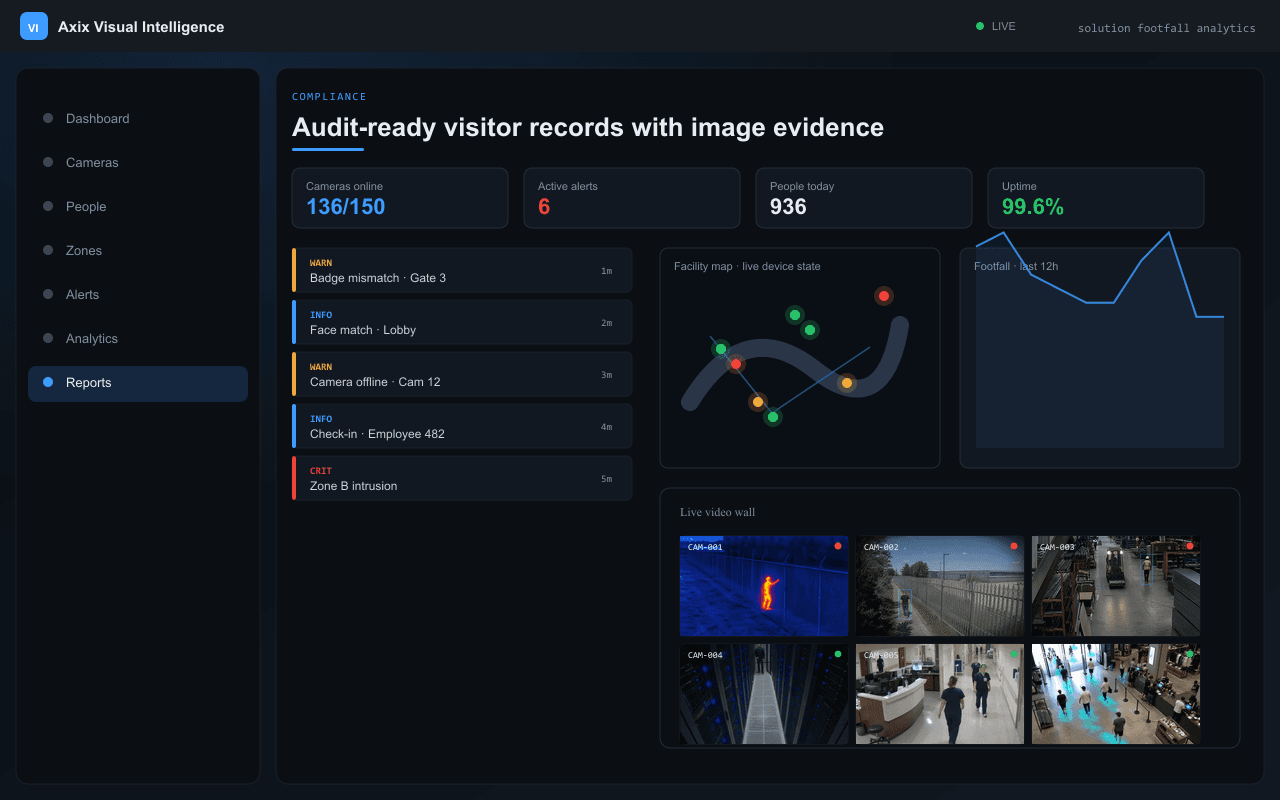Open the Zone B intrusion critical alert
Viewport: 1280px width, 800px height.
pyautogui.click(x=462, y=478)
